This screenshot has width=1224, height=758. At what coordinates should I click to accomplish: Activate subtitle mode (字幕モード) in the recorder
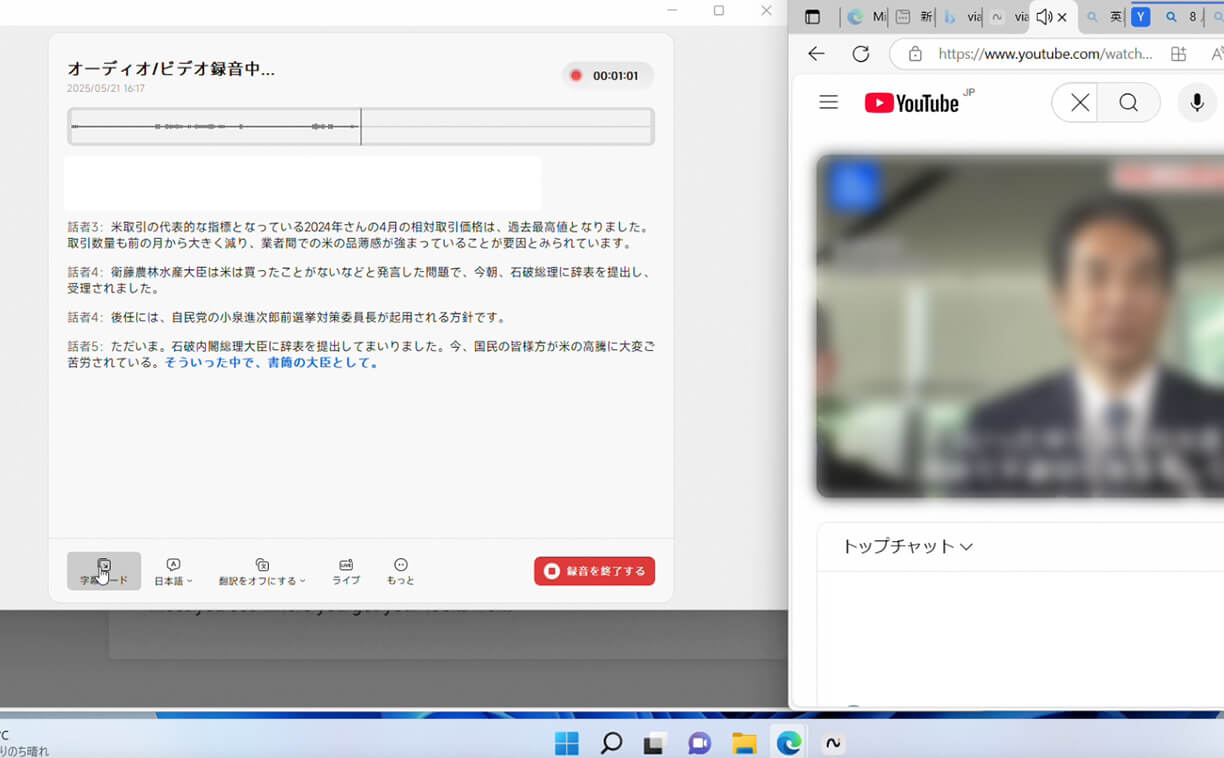(104, 571)
